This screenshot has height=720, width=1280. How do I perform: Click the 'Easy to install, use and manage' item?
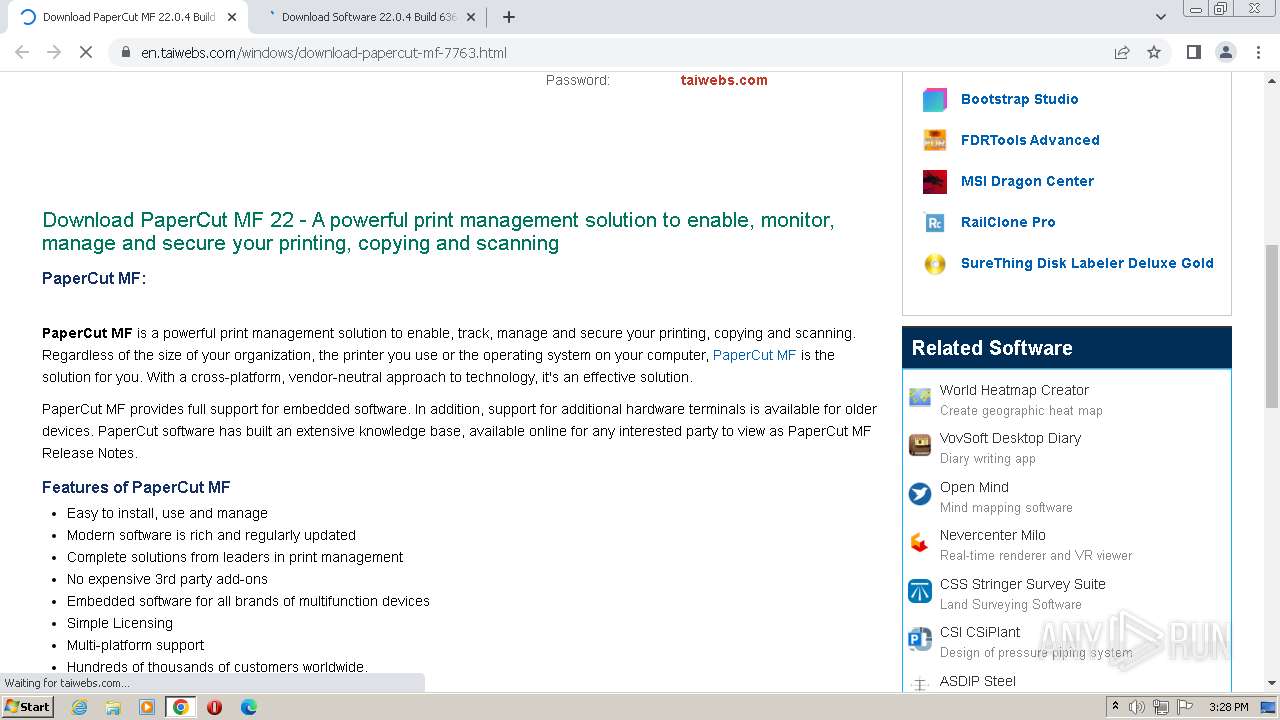167,513
